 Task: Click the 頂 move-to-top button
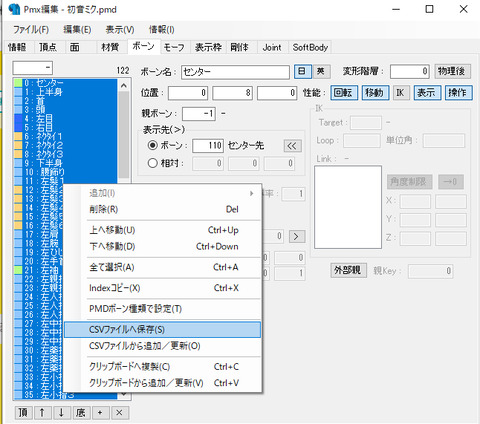23,413
